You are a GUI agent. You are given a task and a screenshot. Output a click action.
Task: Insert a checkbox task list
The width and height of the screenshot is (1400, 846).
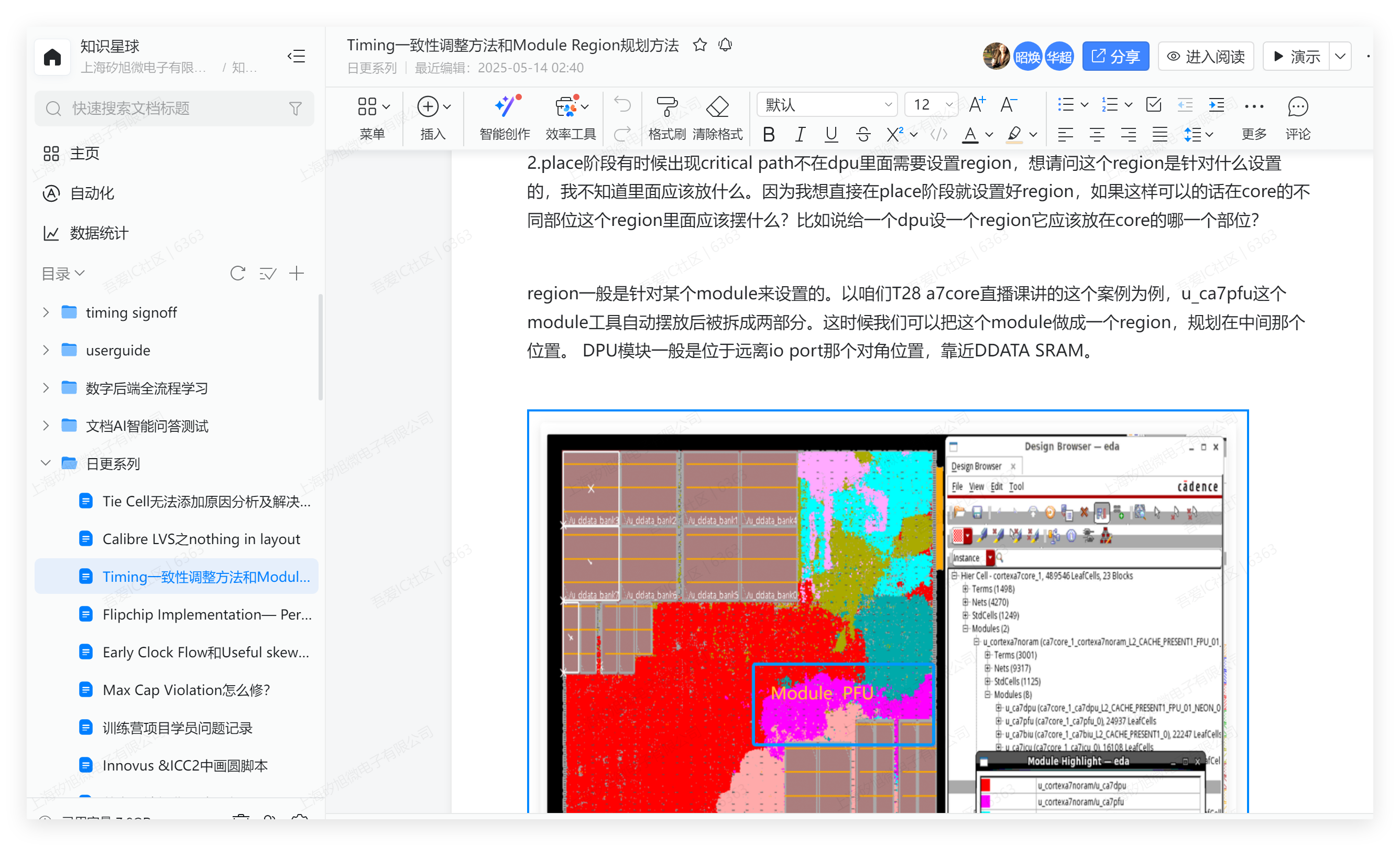pos(1153,105)
